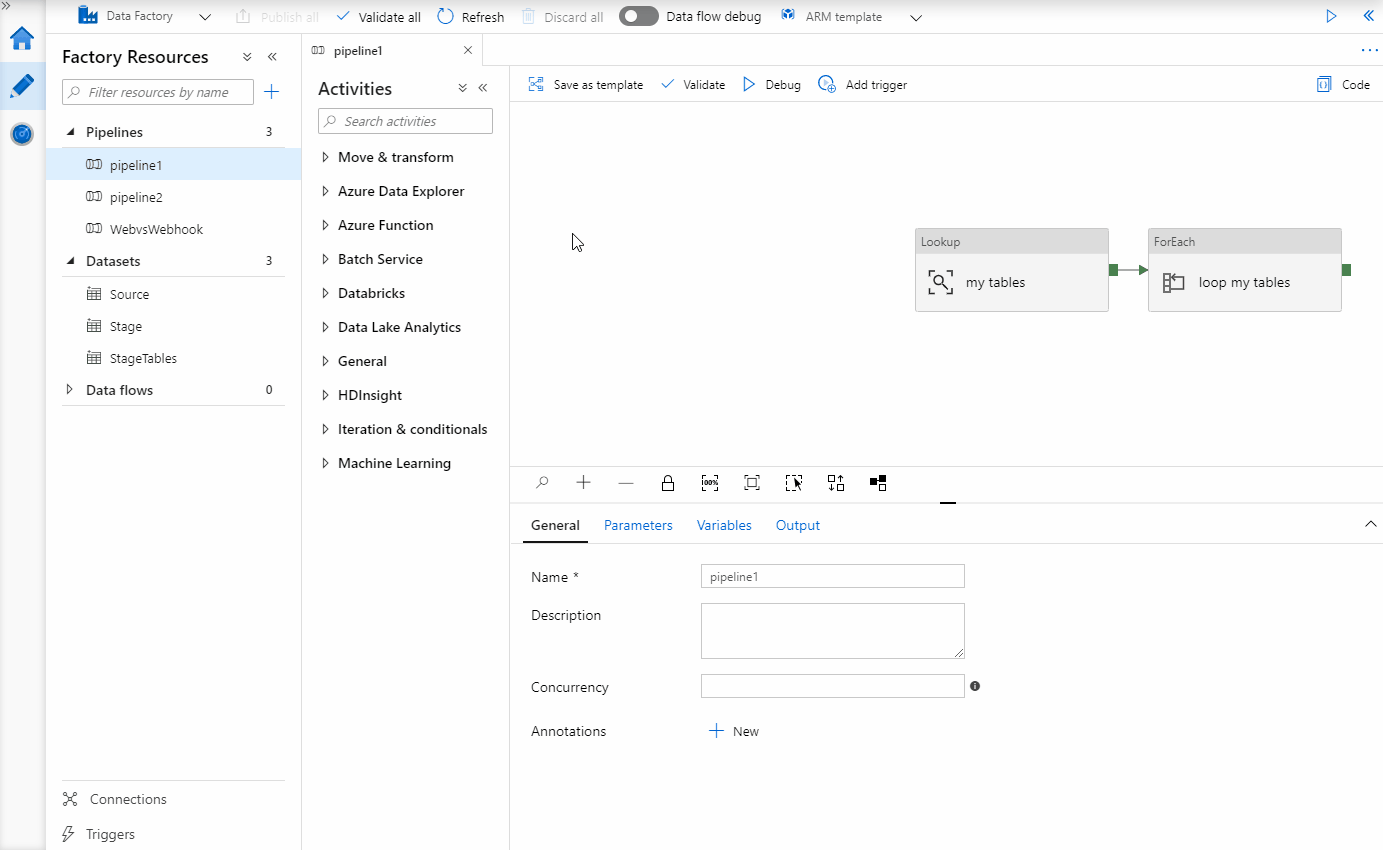This screenshot has width=1383, height=850.
Task: Switch to the Variables tab
Action: coord(723,524)
